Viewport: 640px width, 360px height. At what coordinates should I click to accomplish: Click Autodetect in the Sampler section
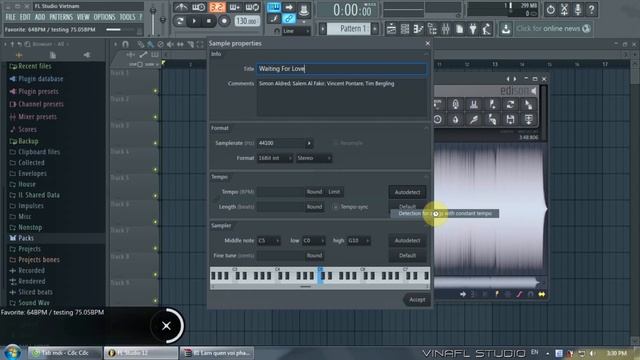[x=407, y=241]
